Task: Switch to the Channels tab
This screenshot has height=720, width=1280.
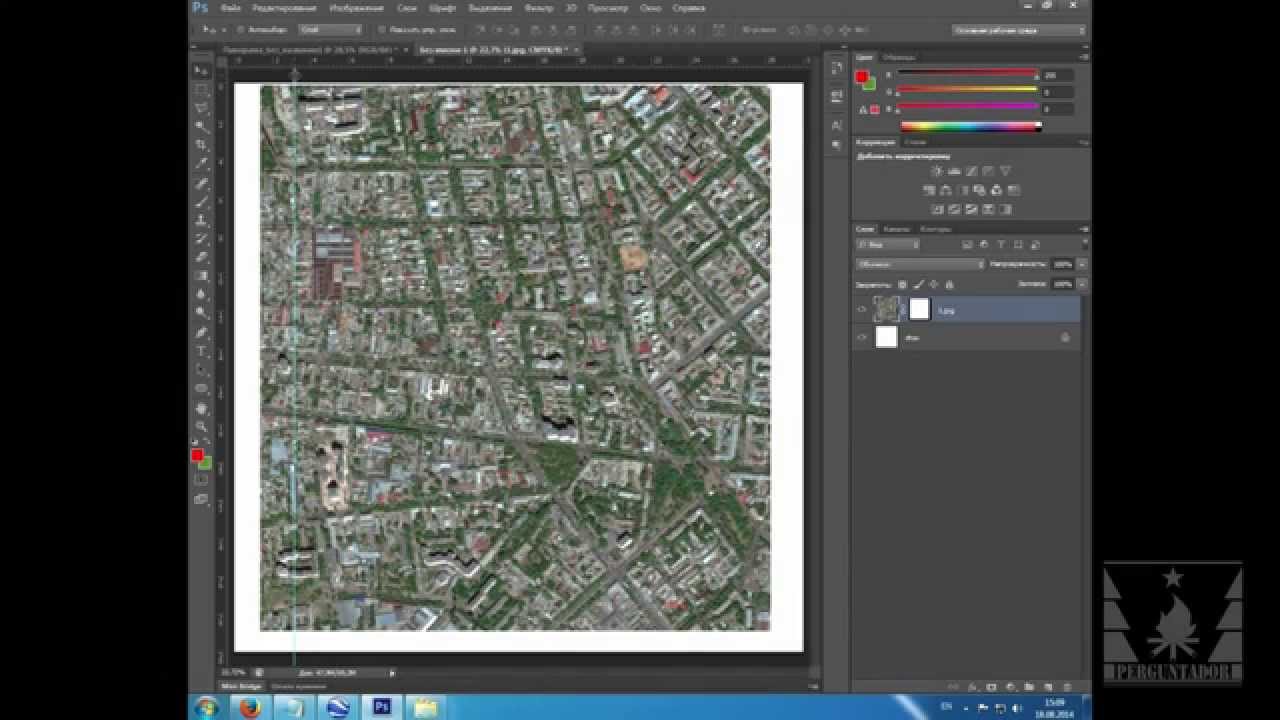Action: coord(896,229)
